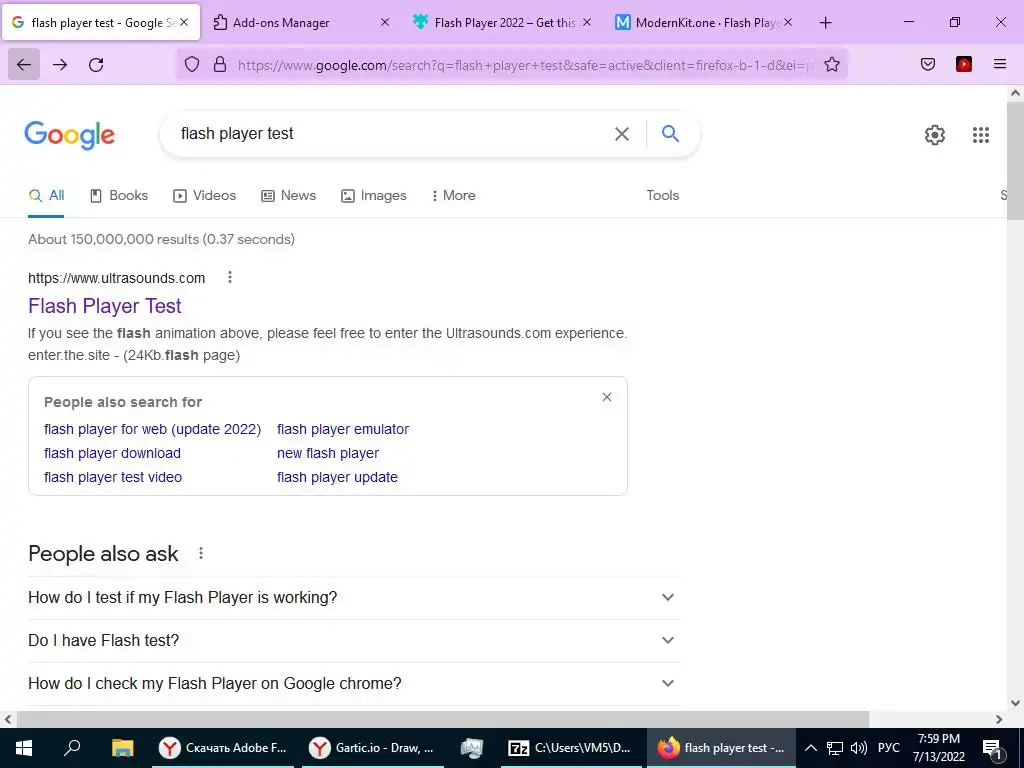Viewport: 1024px width, 768px height.
Task: Clear the Google search box text
Action: coord(622,134)
